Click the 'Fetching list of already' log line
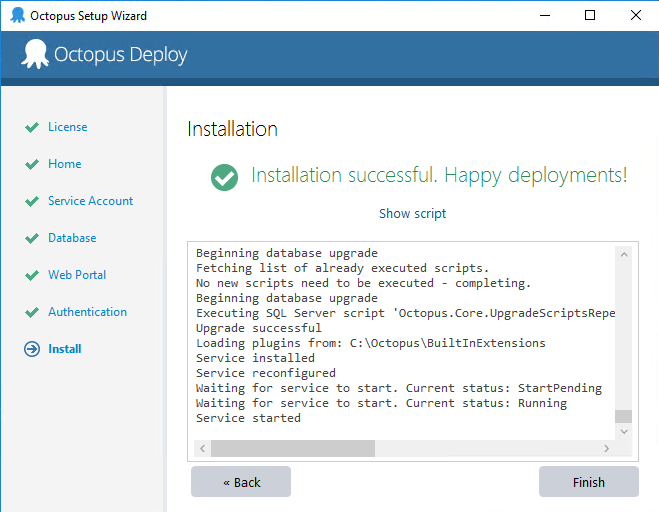659x512 pixels. click(343, 268)
